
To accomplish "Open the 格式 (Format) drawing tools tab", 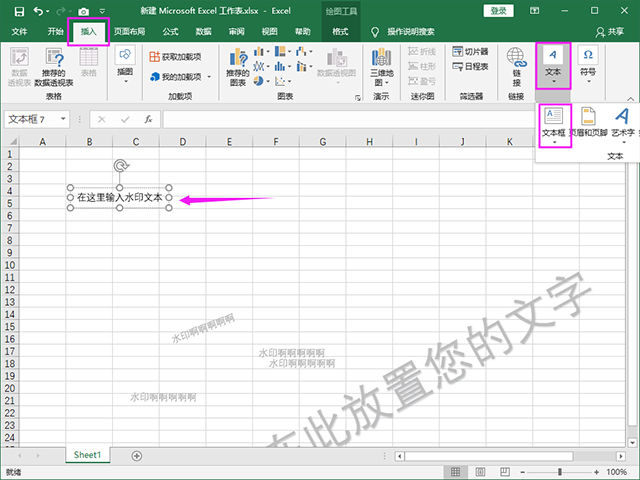I will (340, 31).
